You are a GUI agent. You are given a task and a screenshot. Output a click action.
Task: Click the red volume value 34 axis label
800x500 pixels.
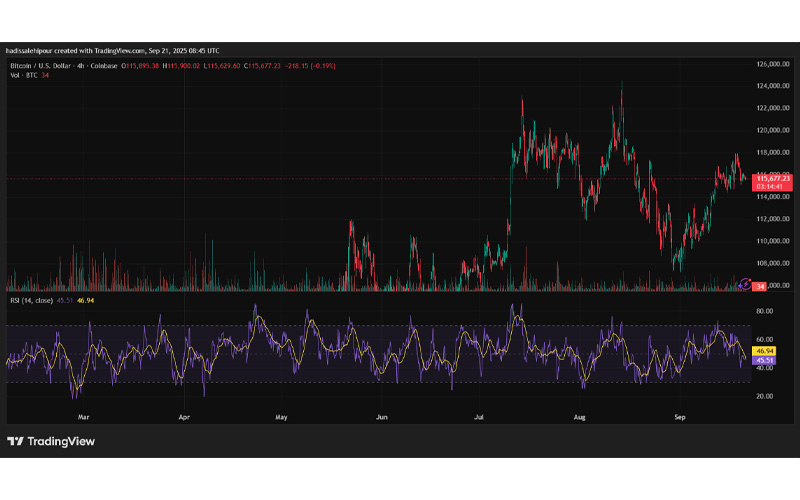coord(761,287)
